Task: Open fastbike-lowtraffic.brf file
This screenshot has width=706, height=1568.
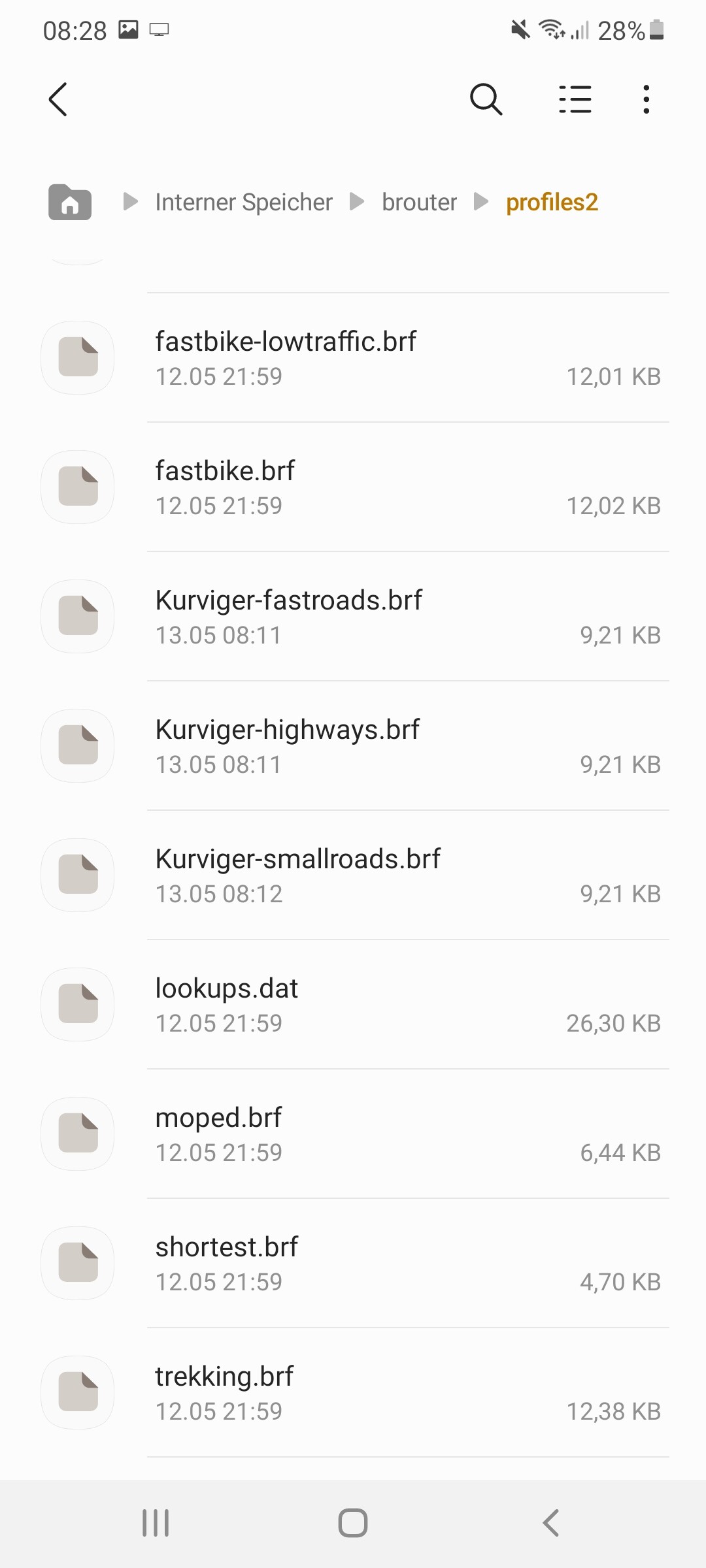Action: coord(286,342)
